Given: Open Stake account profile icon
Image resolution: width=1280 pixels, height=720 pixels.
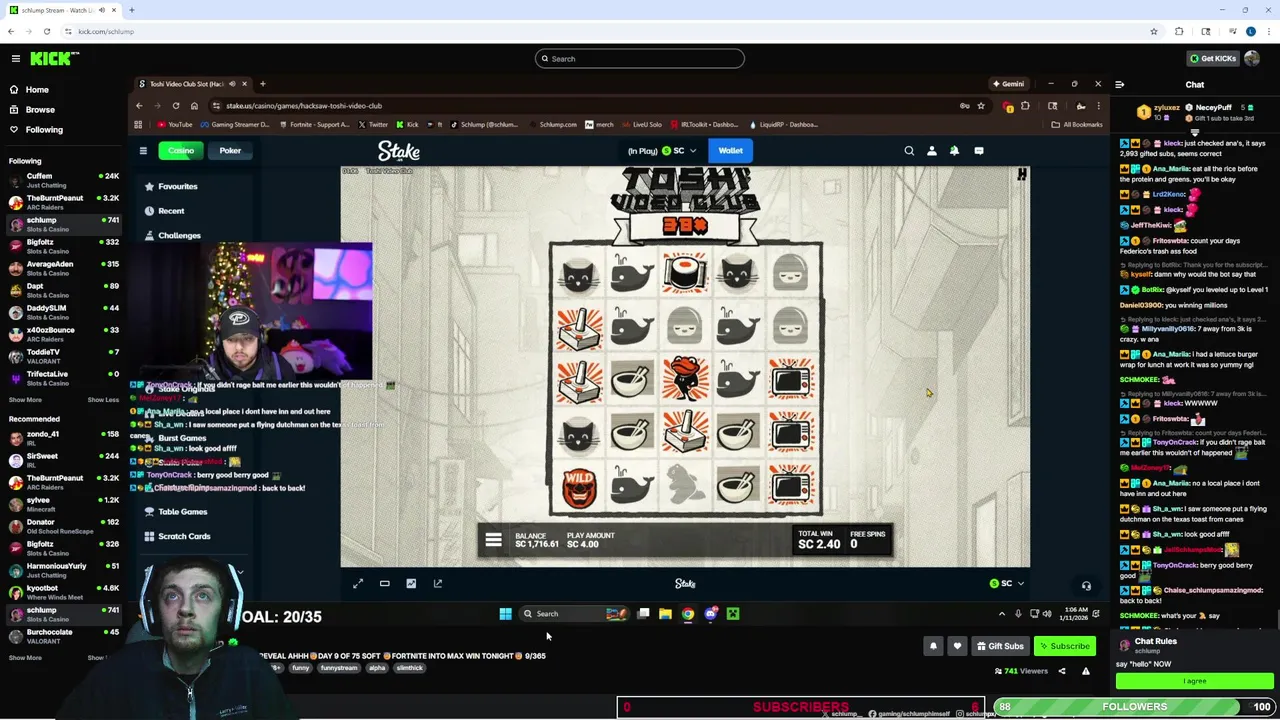Looking at the screenshot, I should 932,151.
